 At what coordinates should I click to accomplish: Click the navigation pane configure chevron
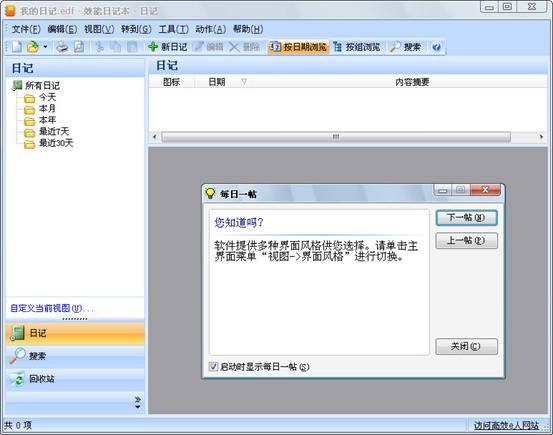point(138,403)
